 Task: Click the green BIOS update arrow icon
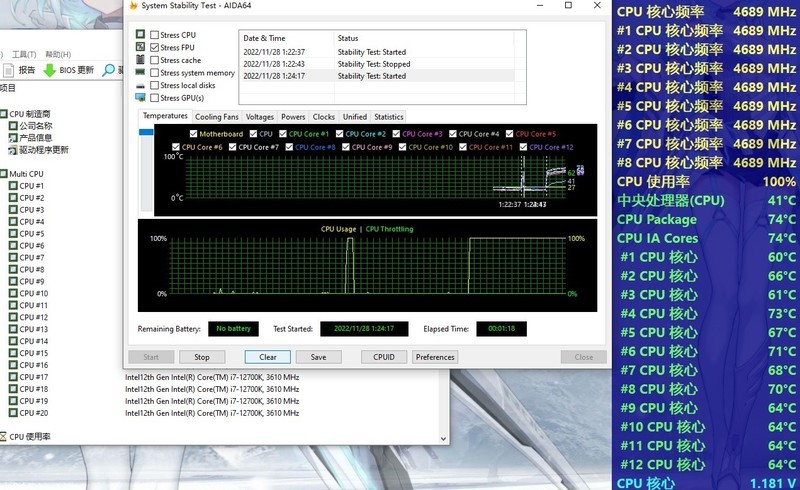pyautogui.click(x=49, y=70)
